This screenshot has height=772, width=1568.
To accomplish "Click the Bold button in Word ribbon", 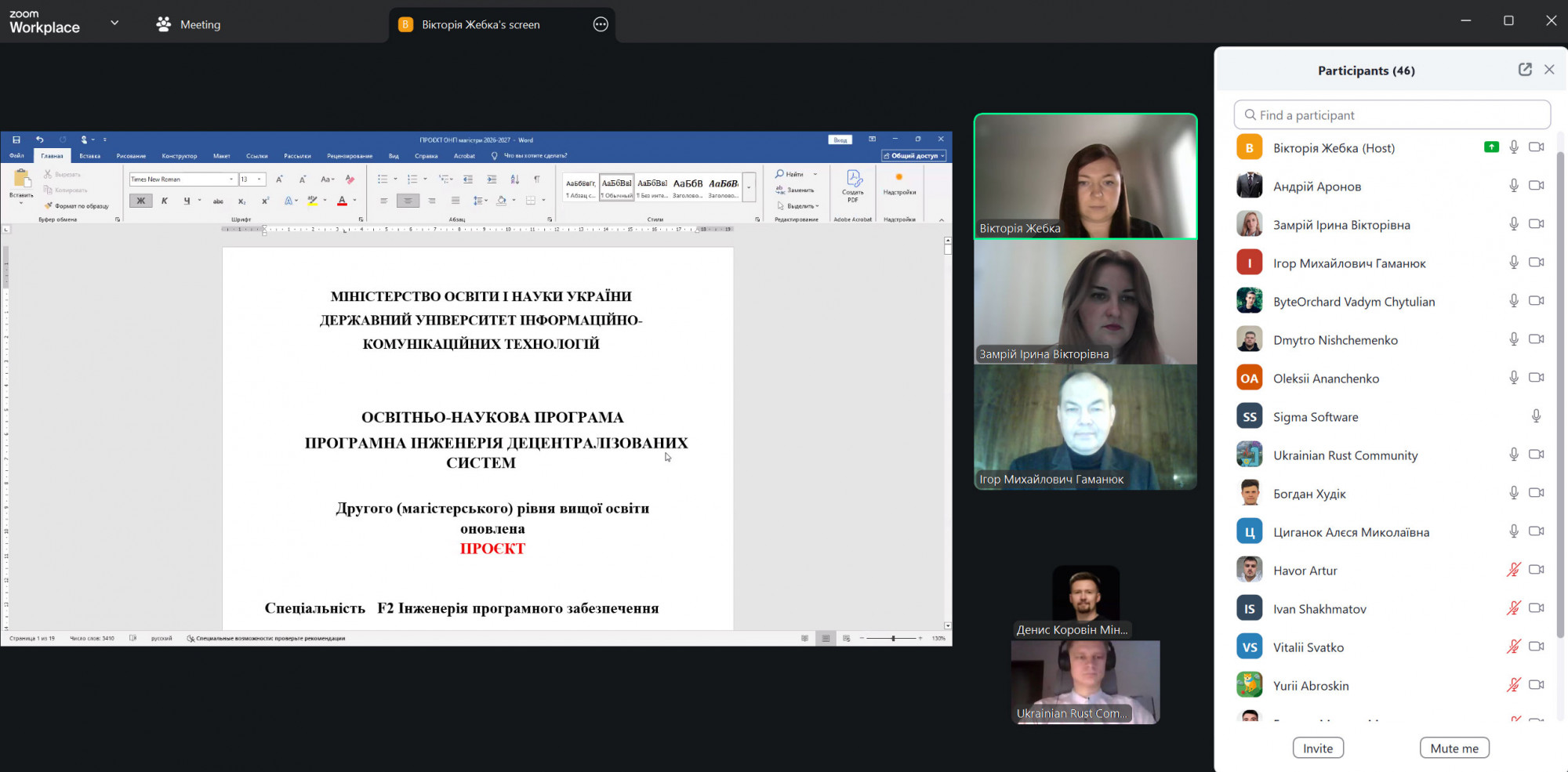I will (x=141, y=201).
